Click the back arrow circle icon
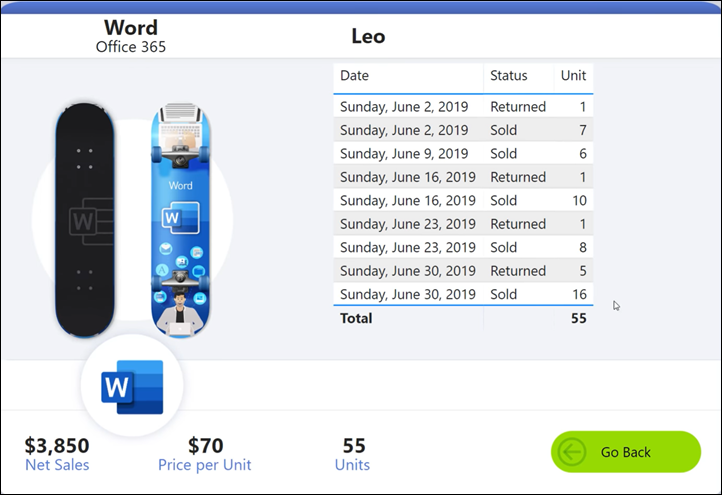 pyautogui.click(x=573, y=452)
